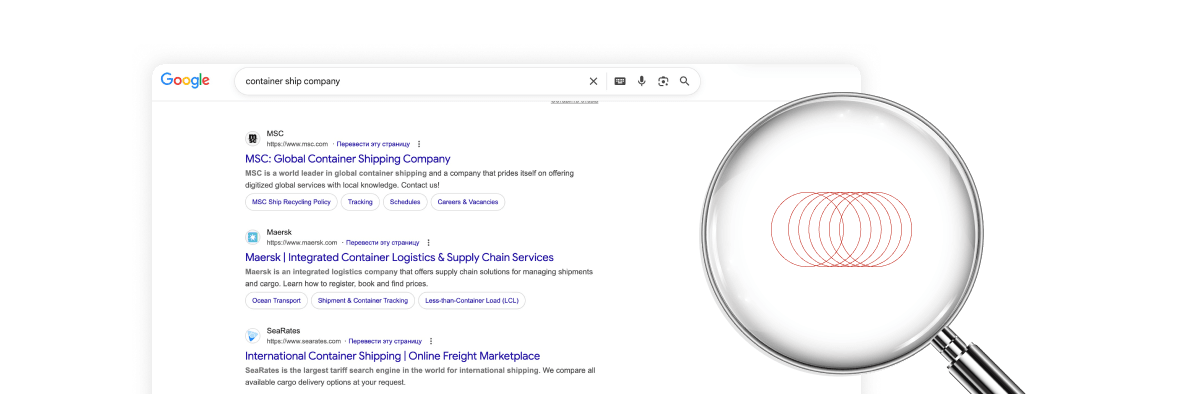The image size is (1200, 394).
Task: Open the on-screen keyboard icon
Action: tap(620, 81)
